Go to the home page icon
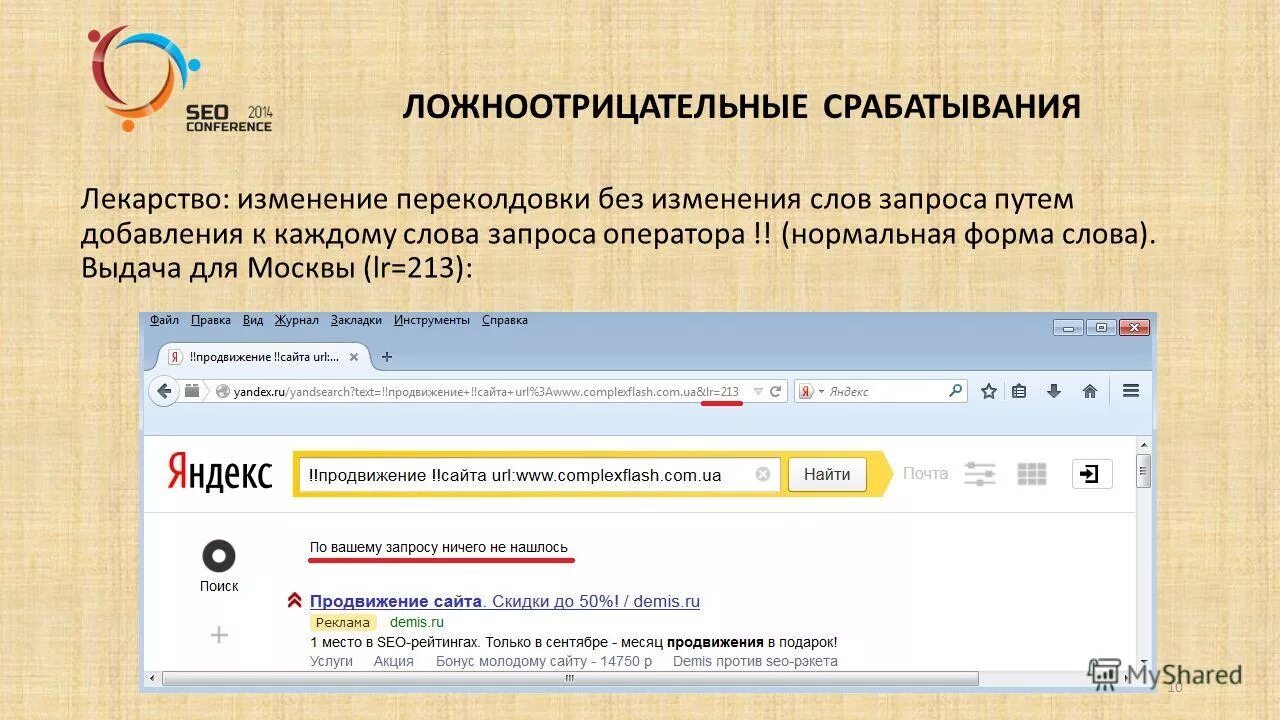This screenshot has width=1280, height=720. coord(1090,391)
